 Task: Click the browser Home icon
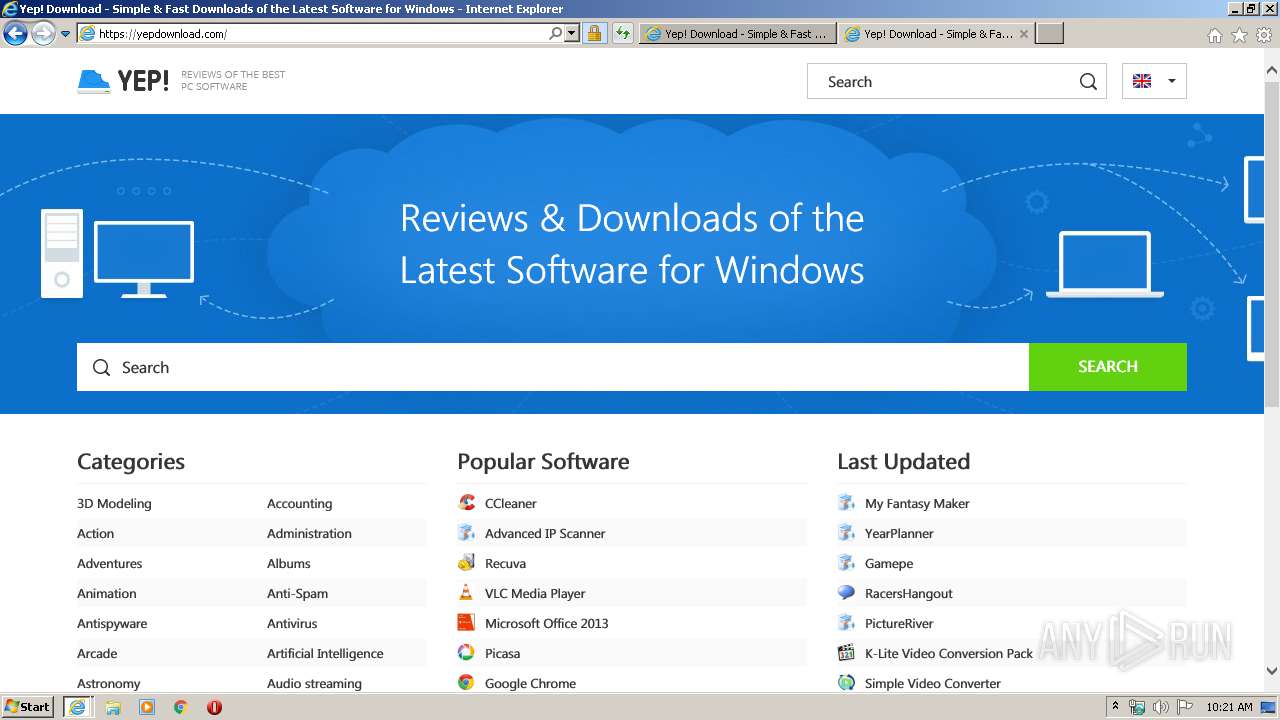1215,35
